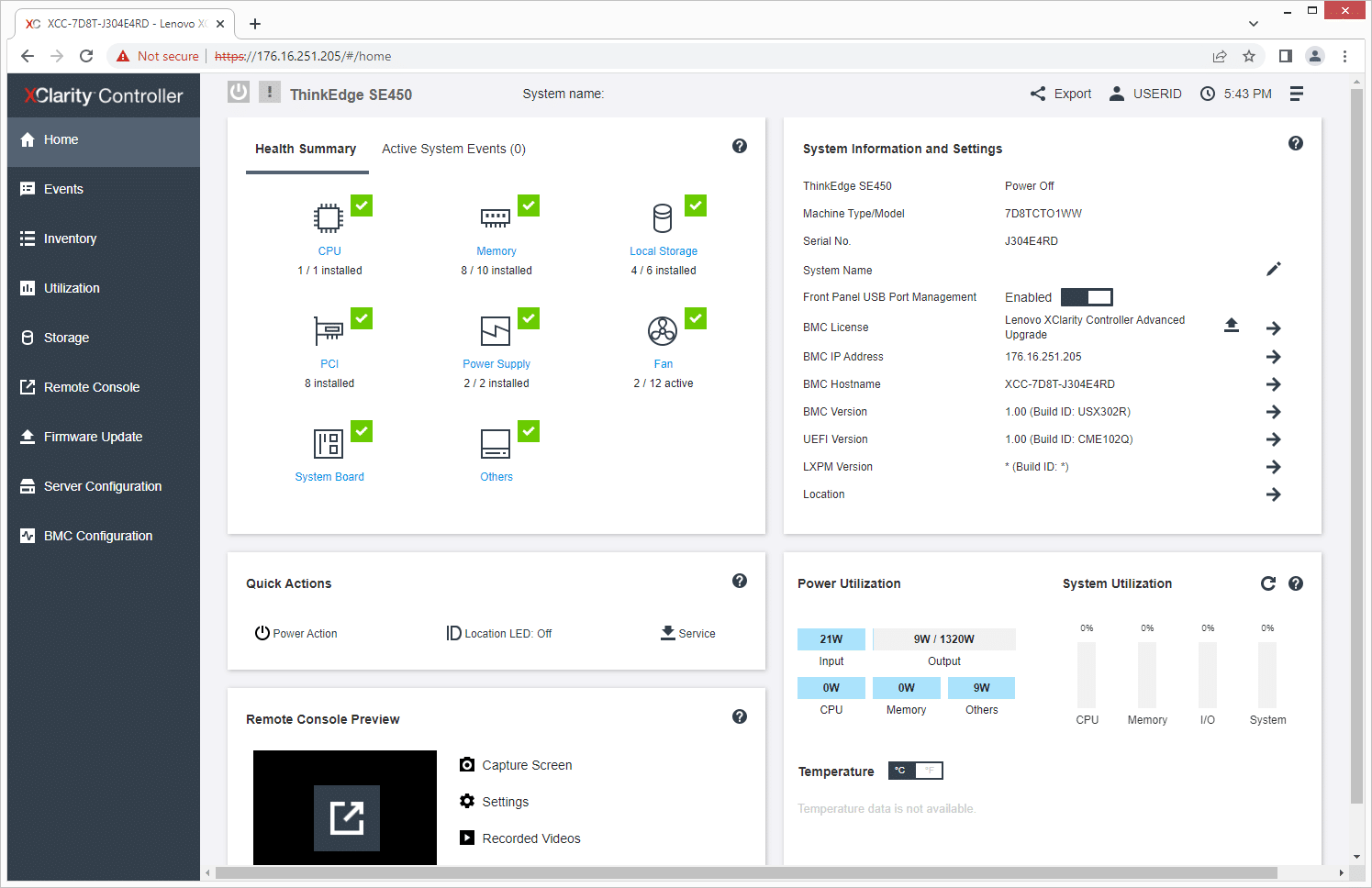Image resolution: width=1372 pixels, height=888 pixels.
Task: Open a new browser tab
Action: click(255, 24)
